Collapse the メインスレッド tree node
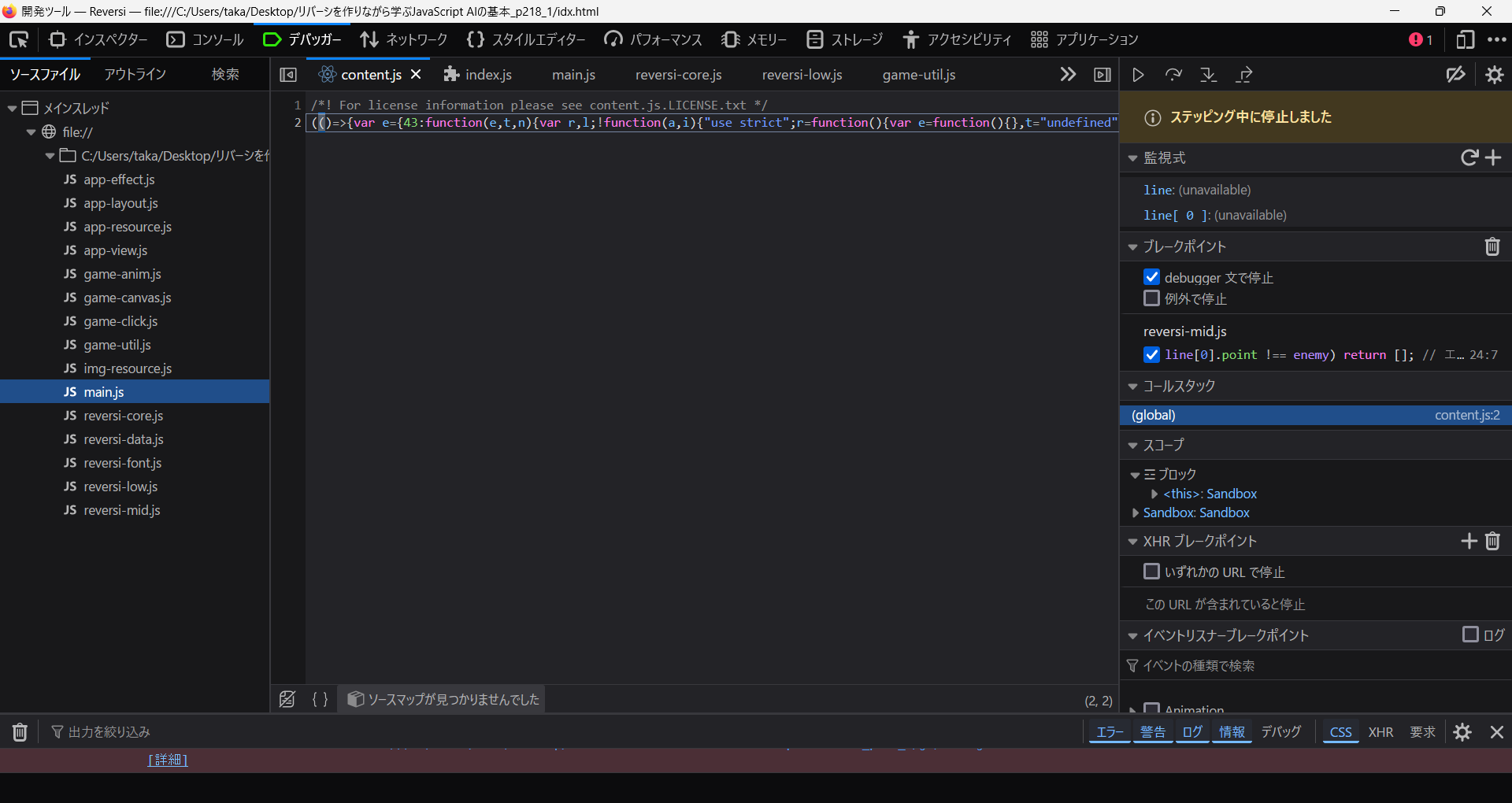Viewport: 1512px width, 803px height. pos(12,109)
